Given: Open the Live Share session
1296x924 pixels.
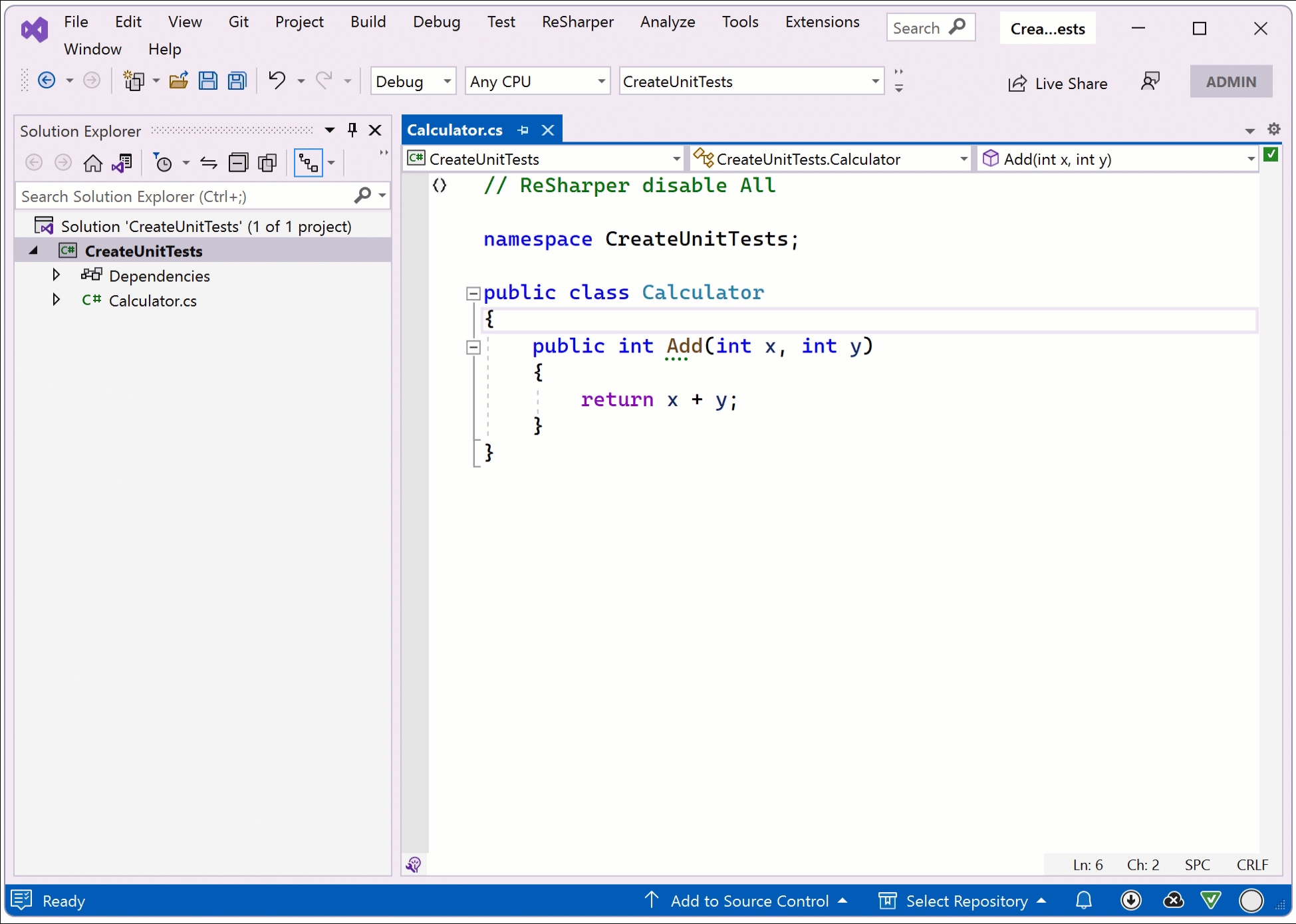Looking at the screenshot, I should click(x=1057, y=82).
